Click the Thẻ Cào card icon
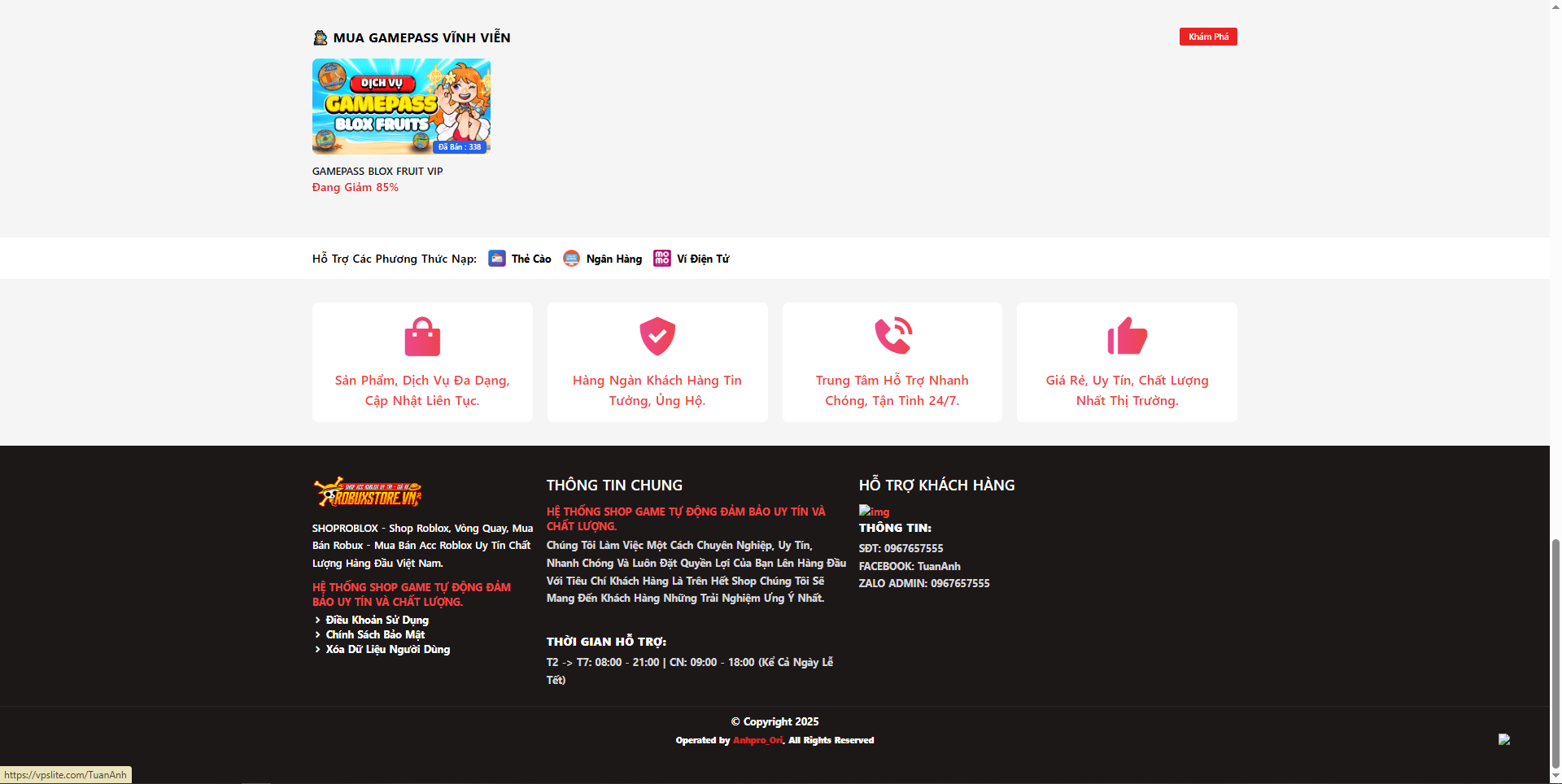Viewport: 1562px width, 784px height. (x=497, y=258)
